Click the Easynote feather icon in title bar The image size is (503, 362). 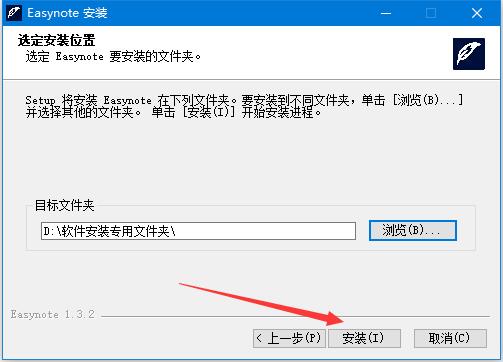[x=14, y=13]
